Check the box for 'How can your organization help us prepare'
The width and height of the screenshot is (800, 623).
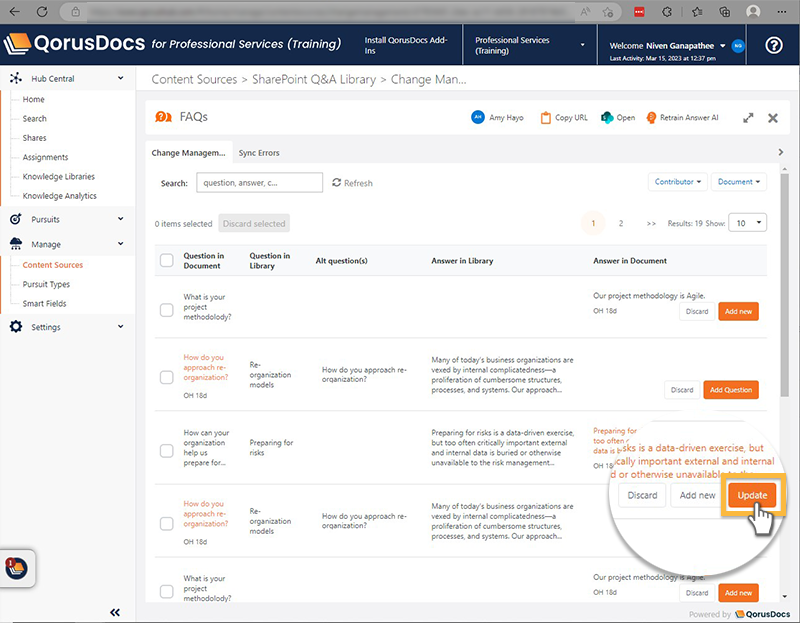(x=167, y=451)
